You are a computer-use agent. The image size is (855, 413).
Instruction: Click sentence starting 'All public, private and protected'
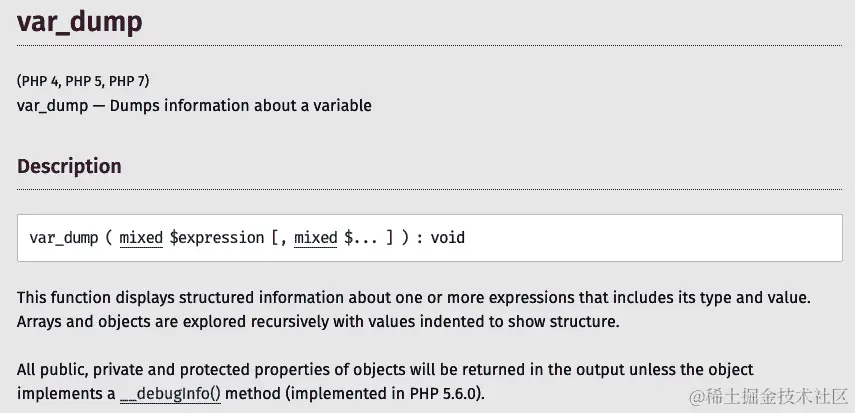[x=385, y=369]
